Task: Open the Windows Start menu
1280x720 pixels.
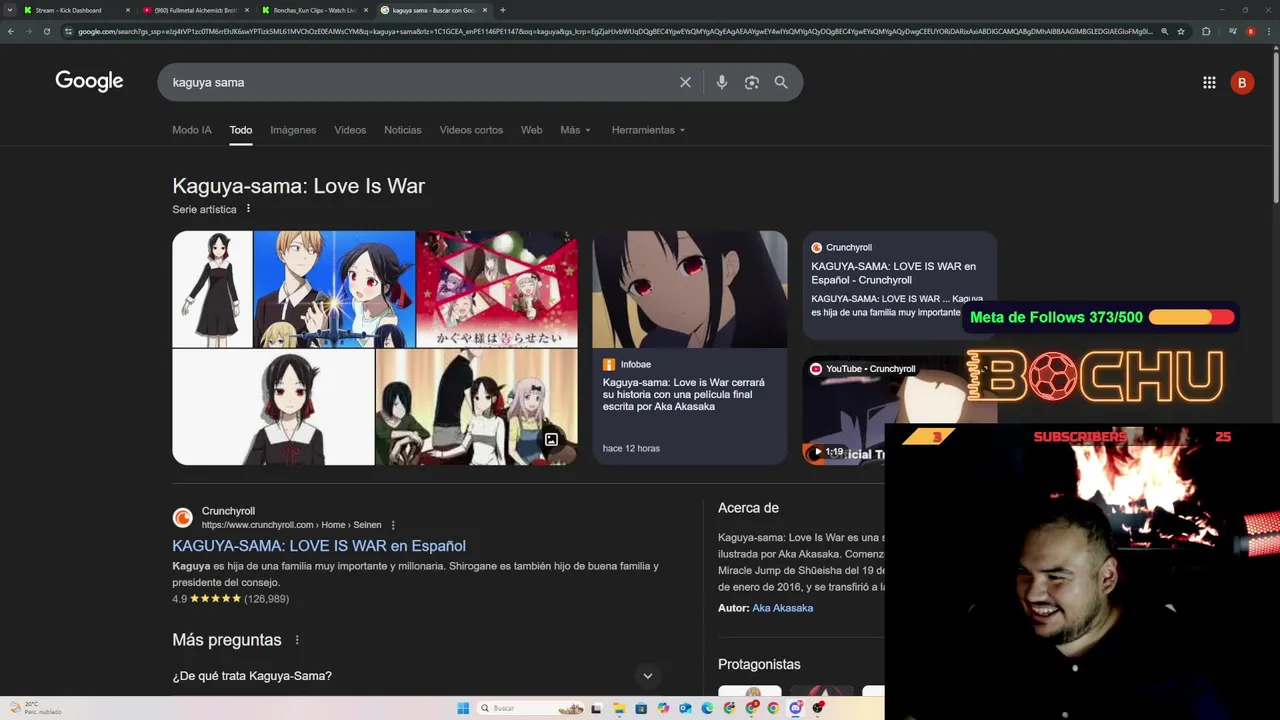Action: tap(463, 708)
